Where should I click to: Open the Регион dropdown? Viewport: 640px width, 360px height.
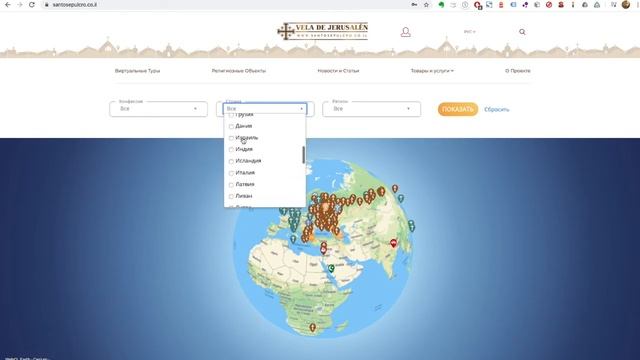click(371, 109)
